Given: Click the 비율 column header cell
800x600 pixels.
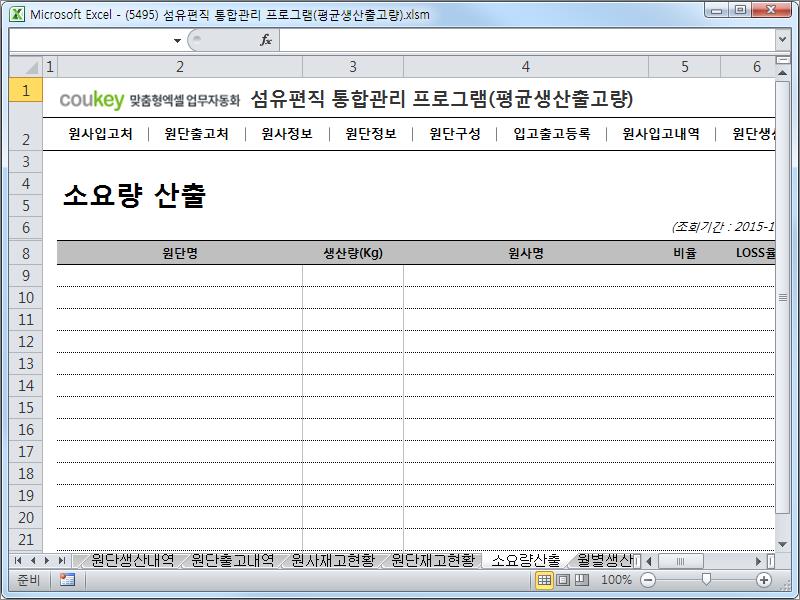Looking at the screenshot, I should pyautogui.click(x=685, y=253).
